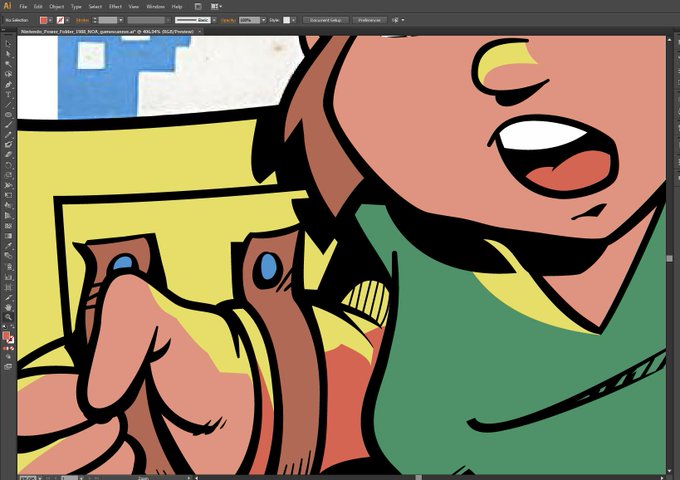Click the stroke swatch in control bar

click(60, 20)
